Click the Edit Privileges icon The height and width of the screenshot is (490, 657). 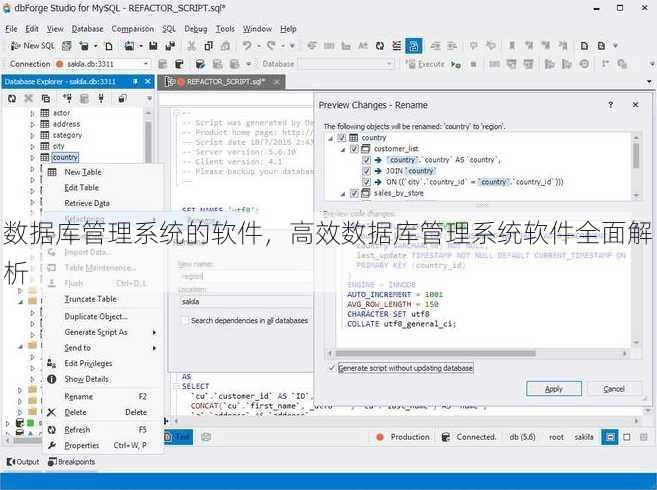[x=52, y=363]
